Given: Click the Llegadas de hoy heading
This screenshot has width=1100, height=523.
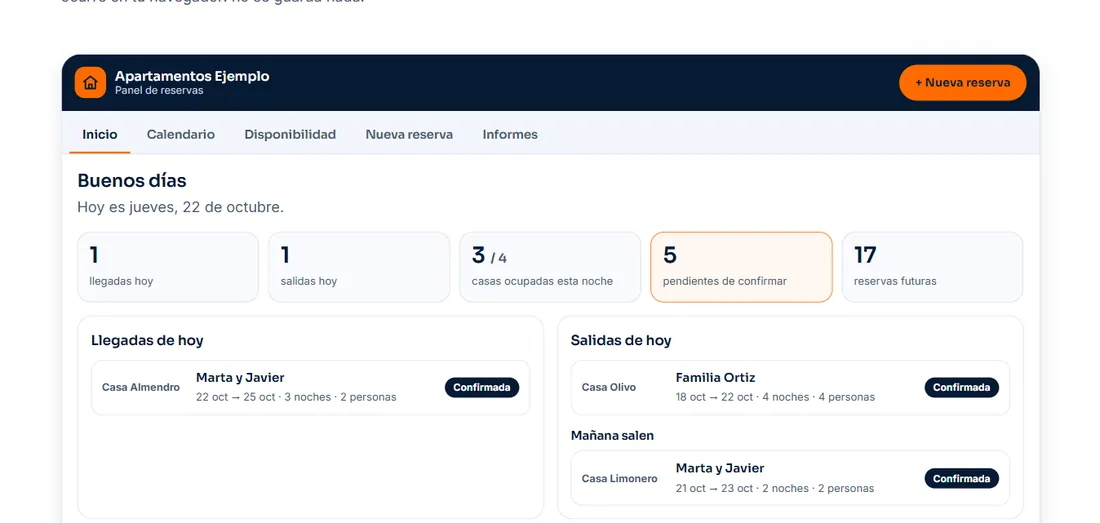Looking at the screenshot, I should (x=147, y=341).
